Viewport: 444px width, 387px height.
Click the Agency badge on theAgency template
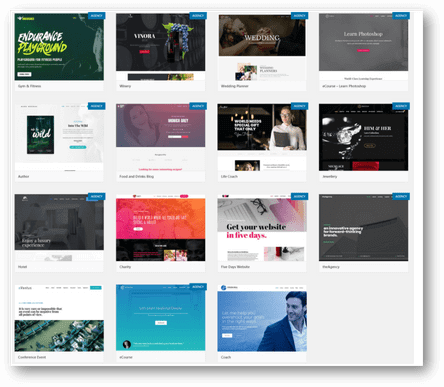[x=401, y=196]
